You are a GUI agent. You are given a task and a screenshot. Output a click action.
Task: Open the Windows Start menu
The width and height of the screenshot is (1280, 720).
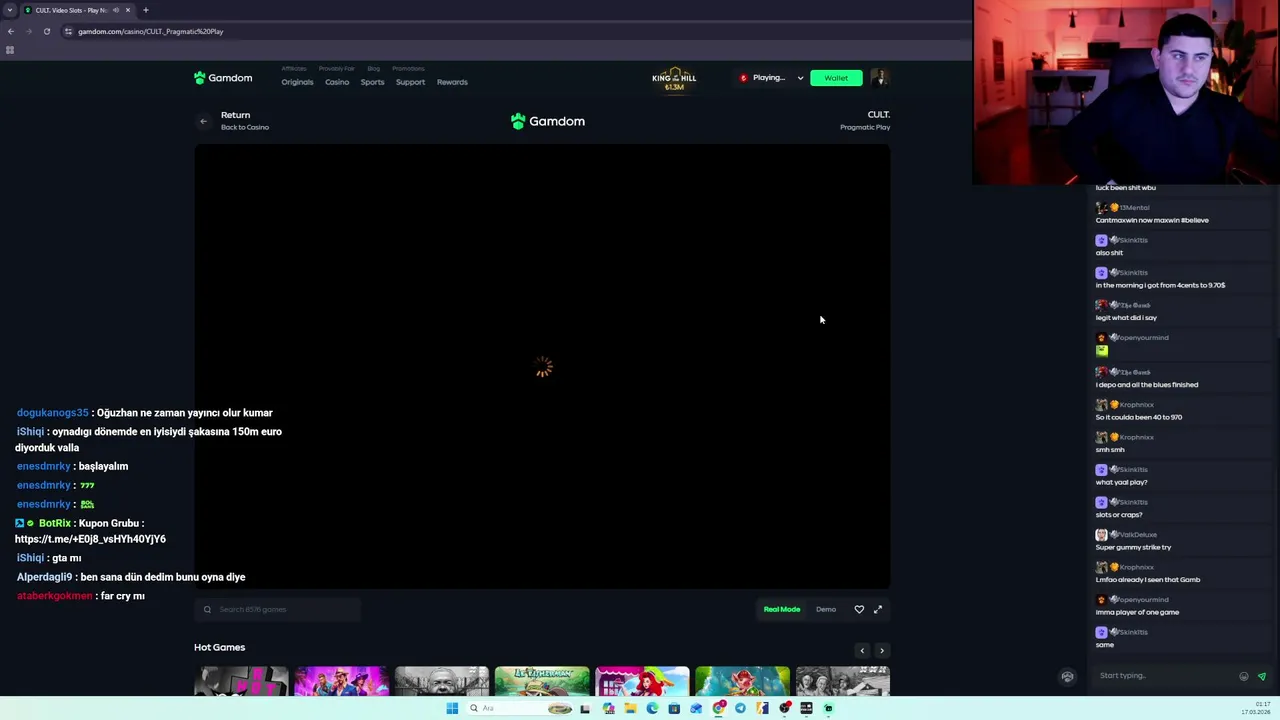pos(452,708)
